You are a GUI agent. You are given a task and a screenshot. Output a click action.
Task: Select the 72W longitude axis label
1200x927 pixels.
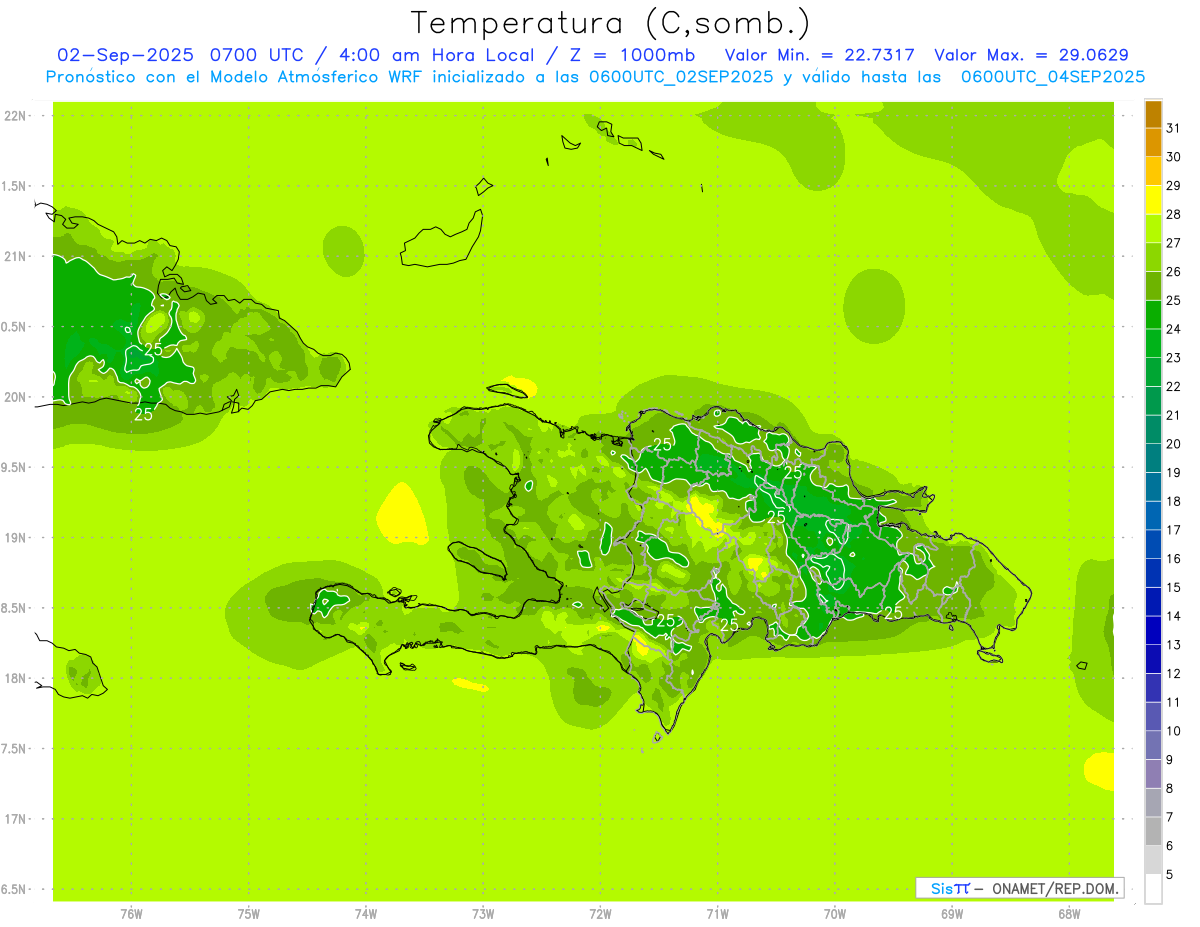pos(600,914)
